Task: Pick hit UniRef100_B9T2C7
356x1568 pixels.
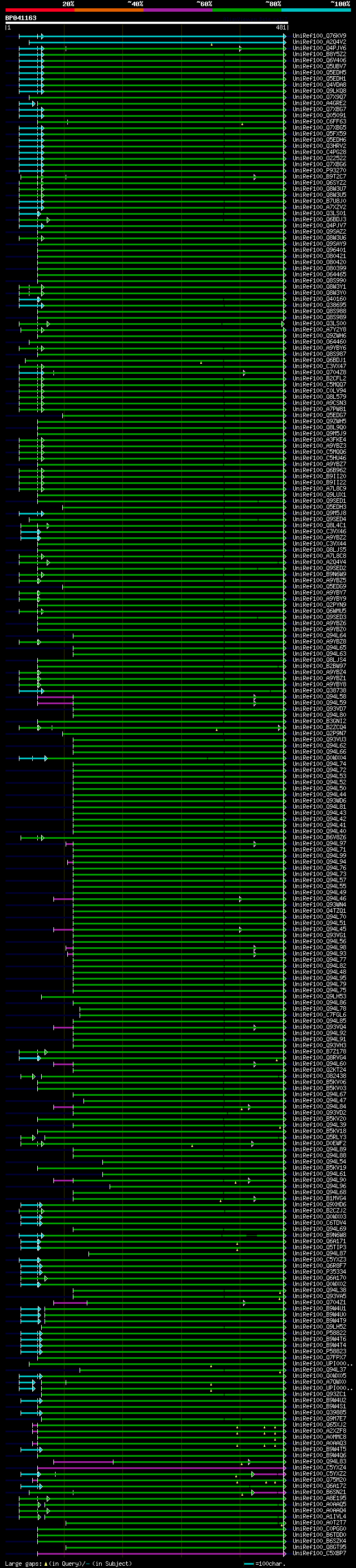Action: [x=319, y=176]
